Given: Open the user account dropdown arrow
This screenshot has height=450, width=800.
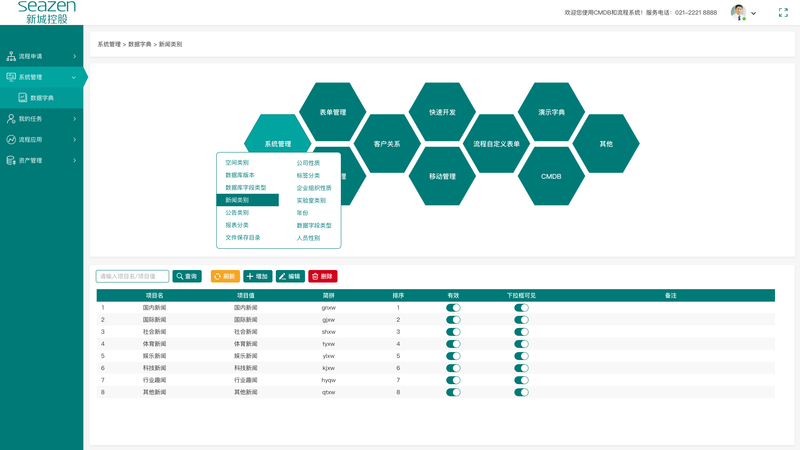Looking at the screenshot, I should pyautogui.click(x=754, y=13).
